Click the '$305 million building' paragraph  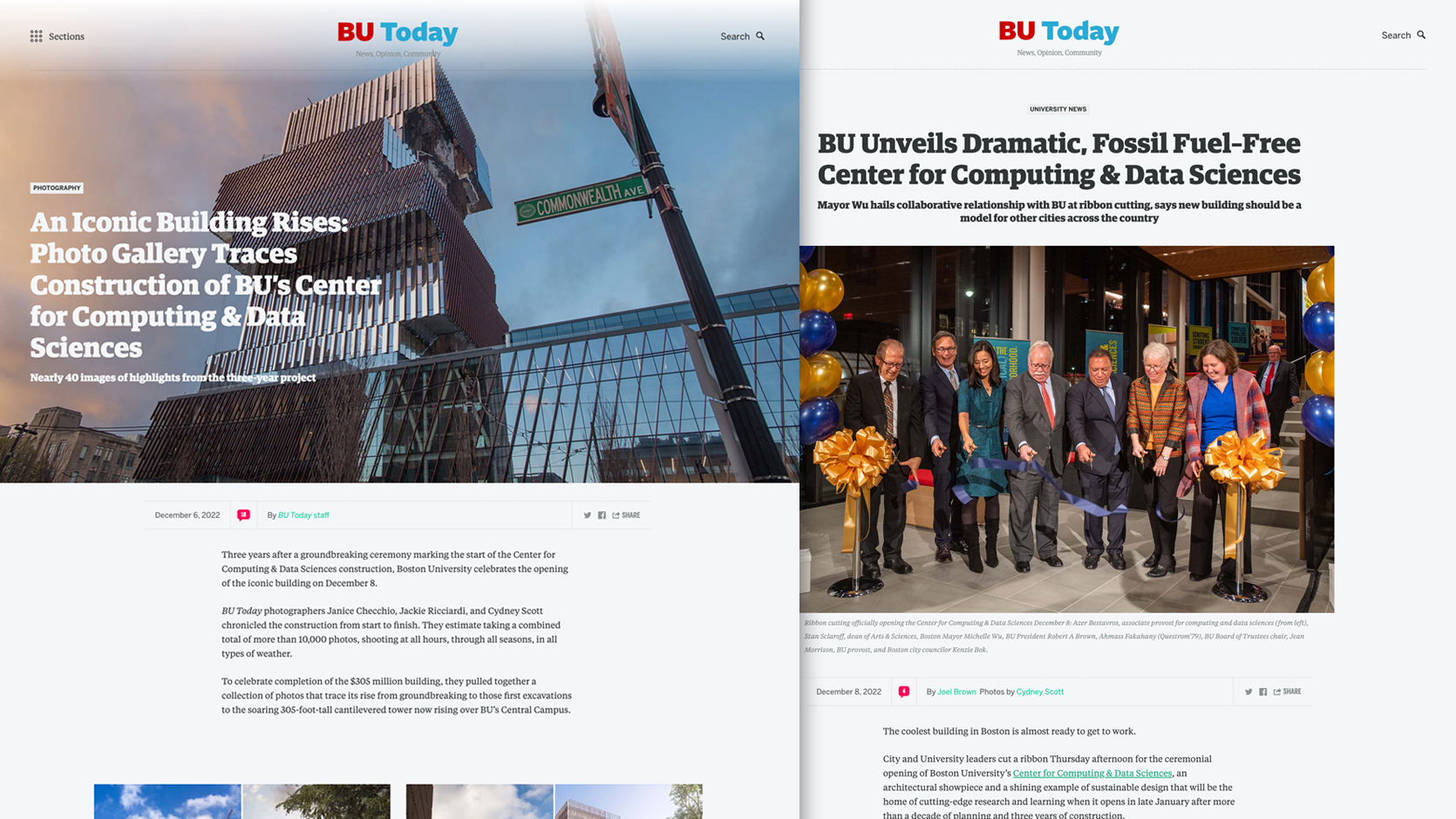click(x=397, y=695)
